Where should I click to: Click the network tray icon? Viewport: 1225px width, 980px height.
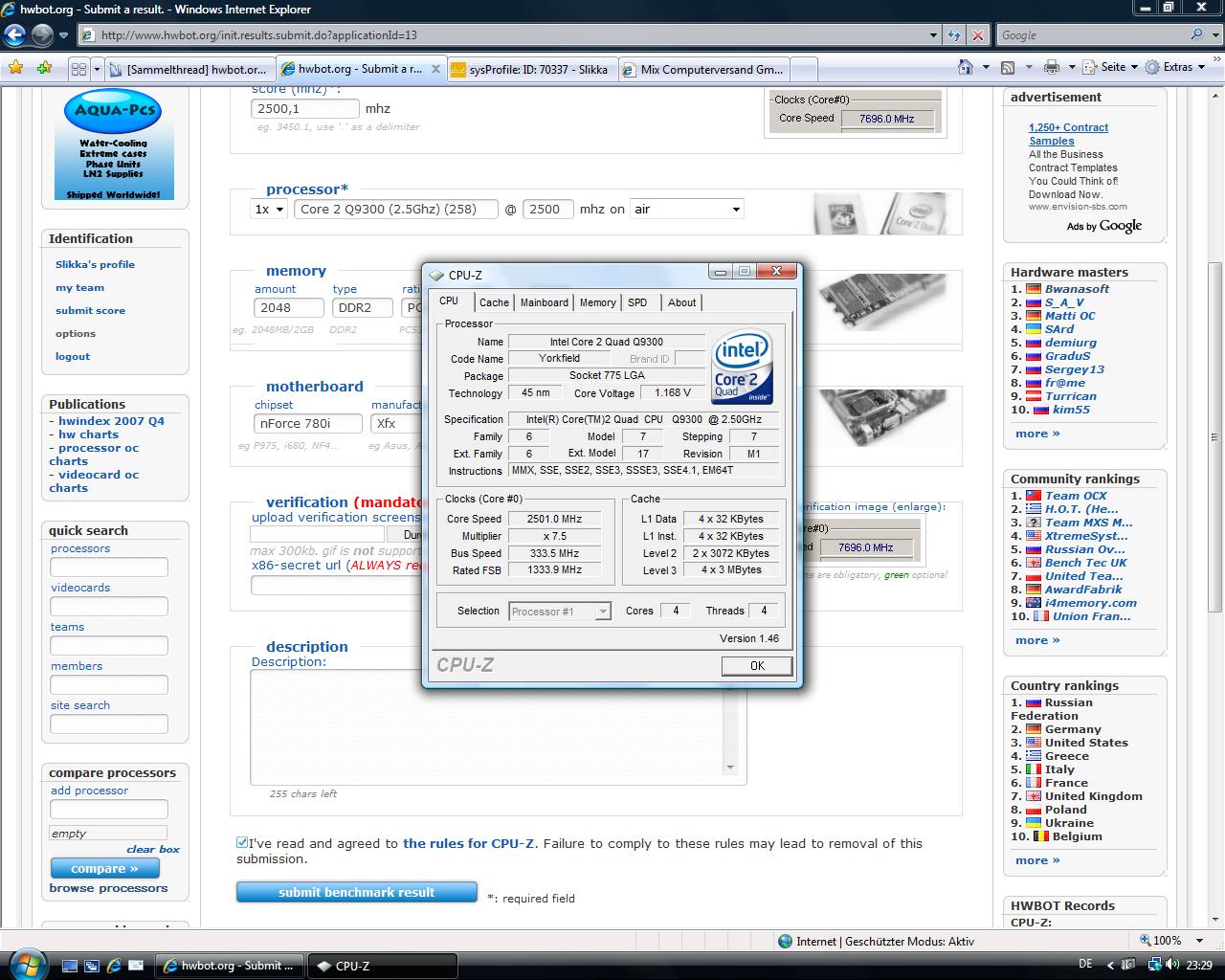1155,965
